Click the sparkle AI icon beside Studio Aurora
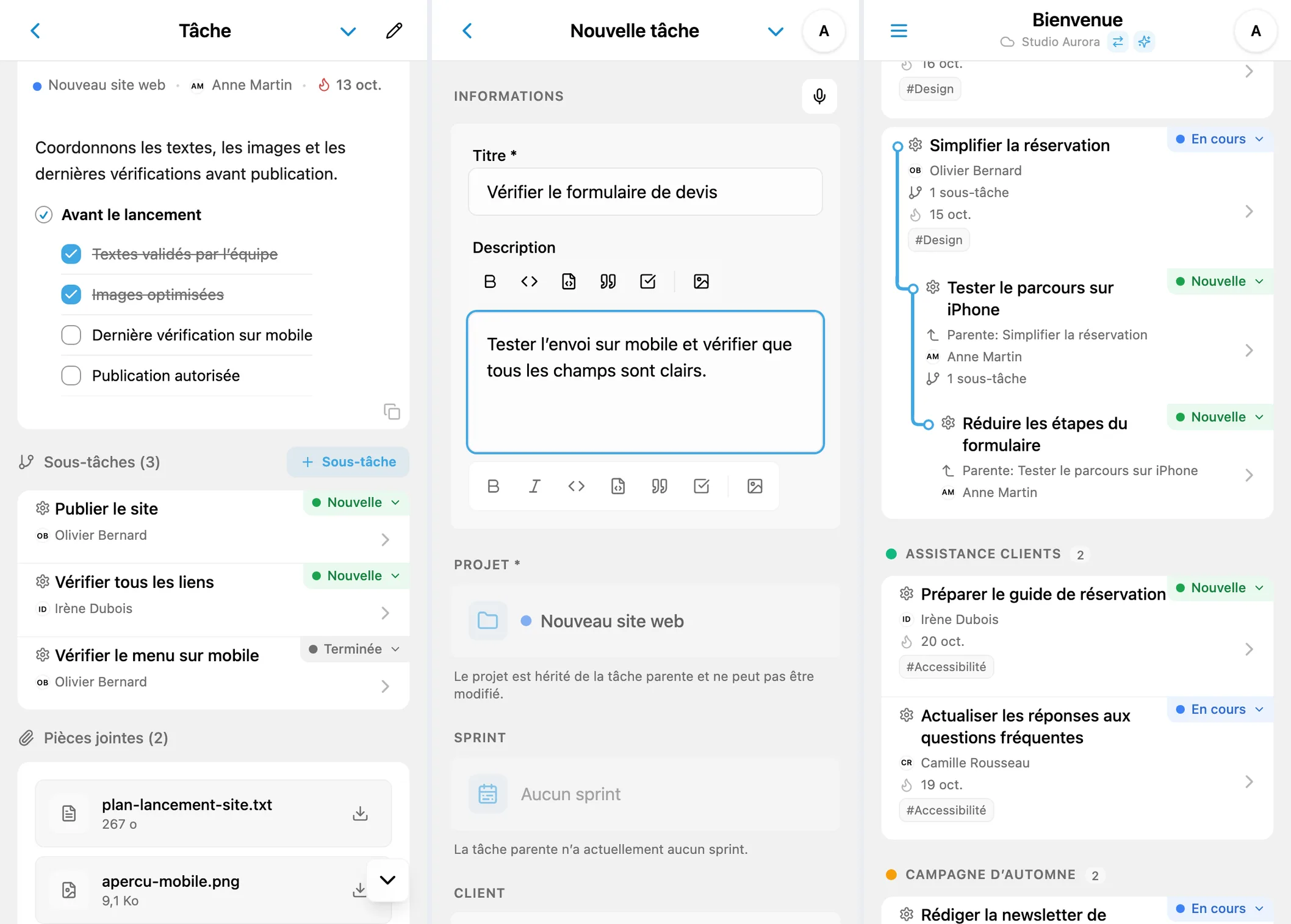Screen dimensions: 1291x924 [1145, 41]
